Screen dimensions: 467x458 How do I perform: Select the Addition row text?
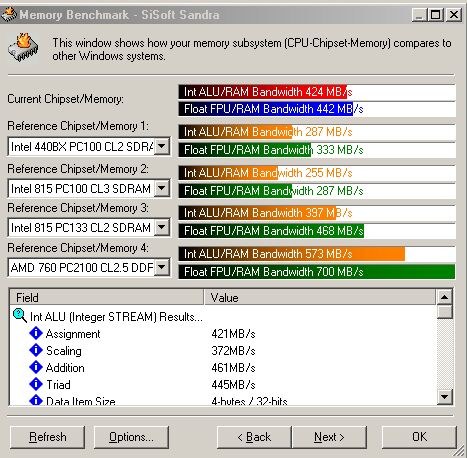(65, 368)
